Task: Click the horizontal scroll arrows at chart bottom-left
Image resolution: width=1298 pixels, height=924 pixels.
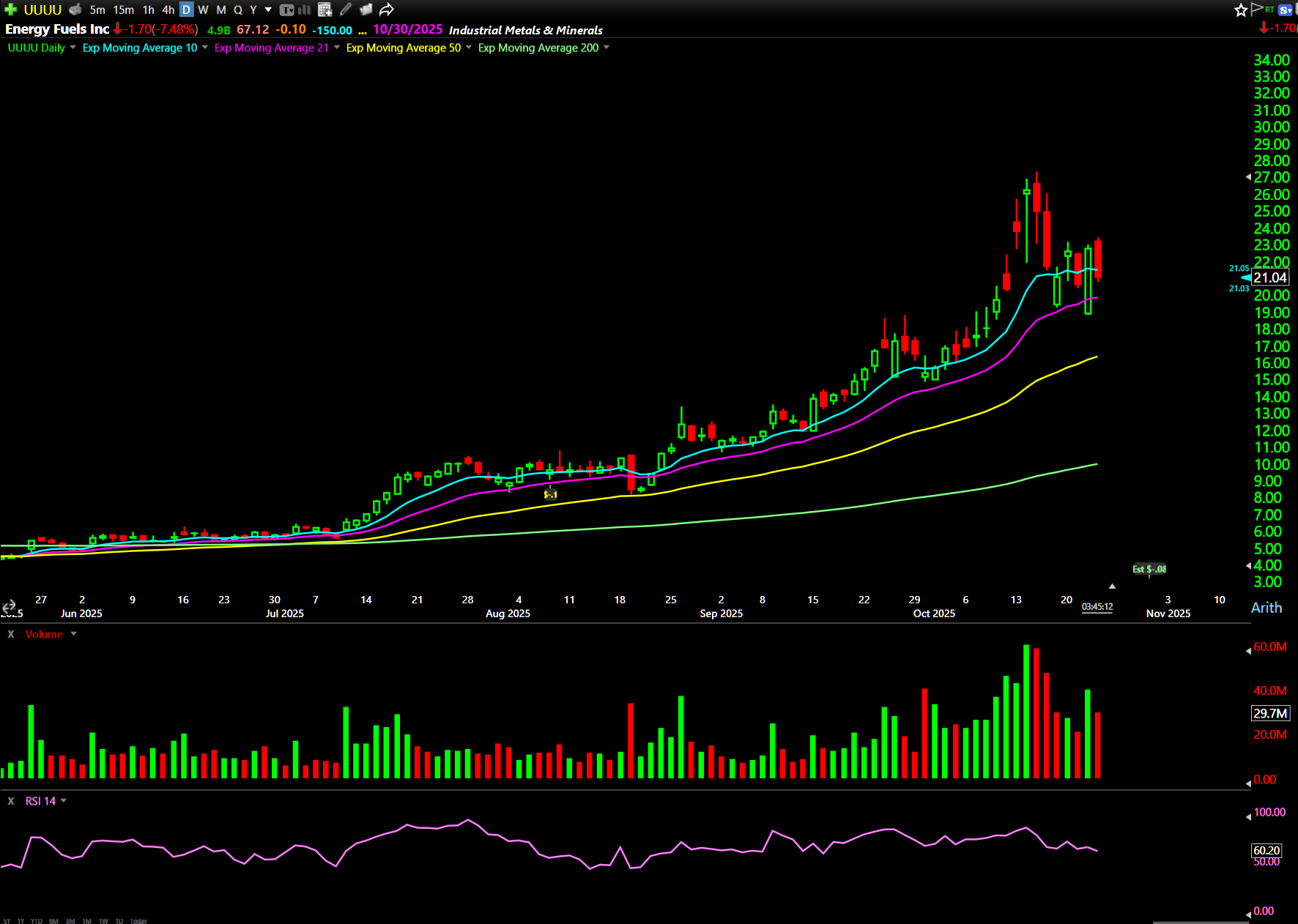Action: [x=9, y=606]
